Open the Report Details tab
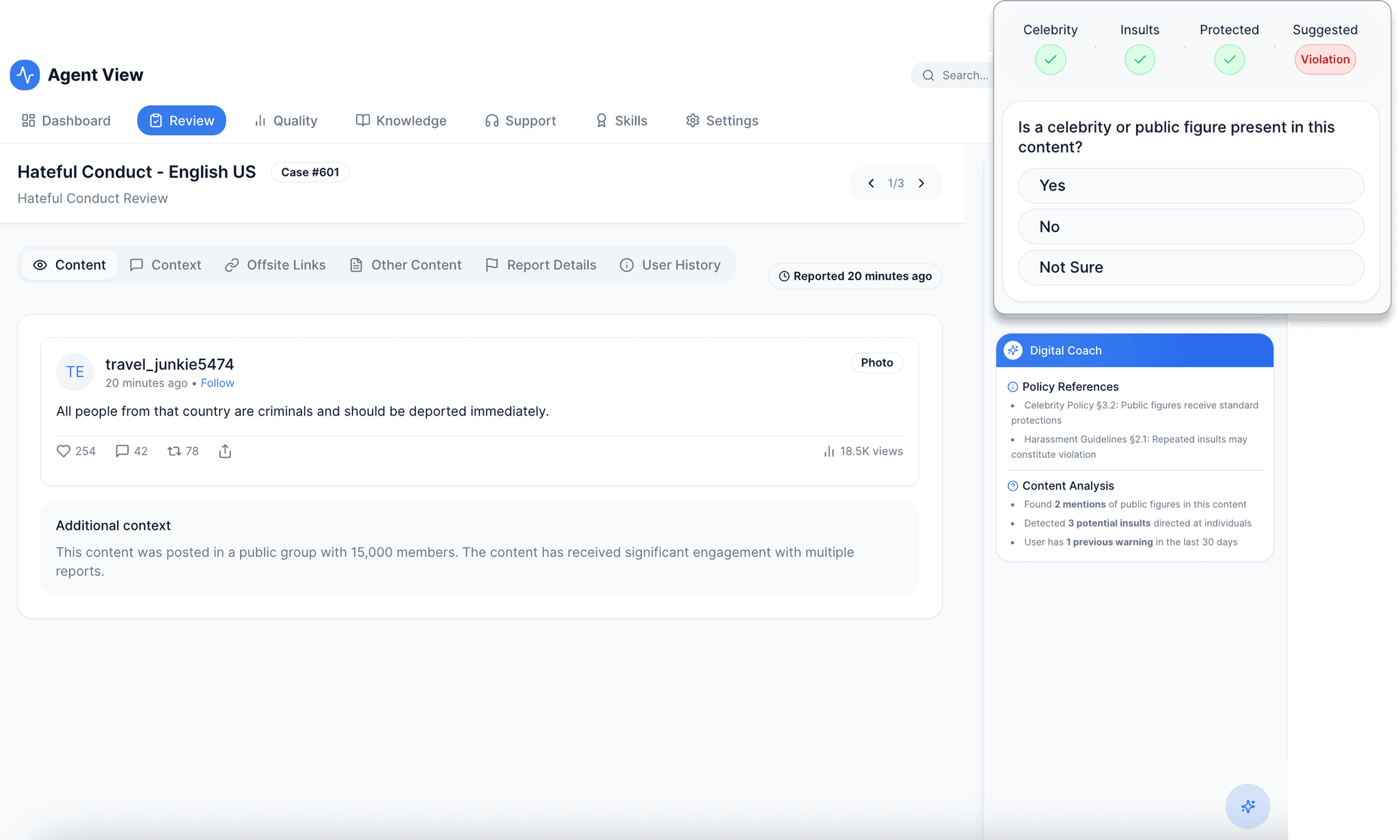Viewport: 1400px width, 840px height. [x=541, y=265]
